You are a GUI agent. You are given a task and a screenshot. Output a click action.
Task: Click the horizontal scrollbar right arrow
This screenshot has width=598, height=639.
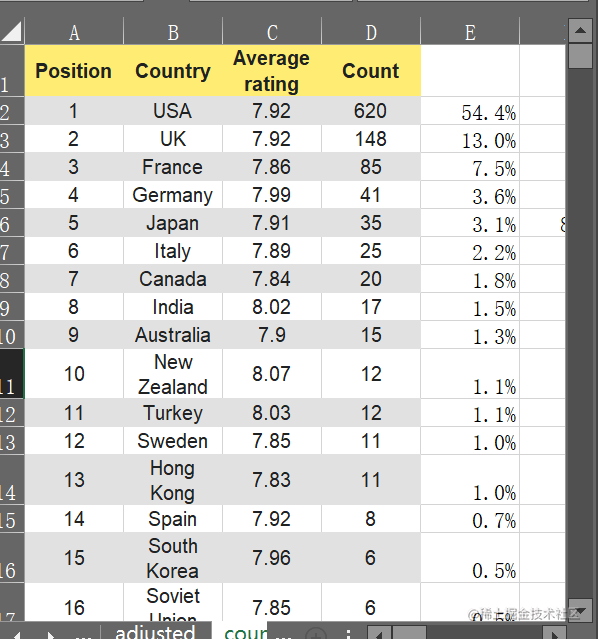click(x=554, y=633)
